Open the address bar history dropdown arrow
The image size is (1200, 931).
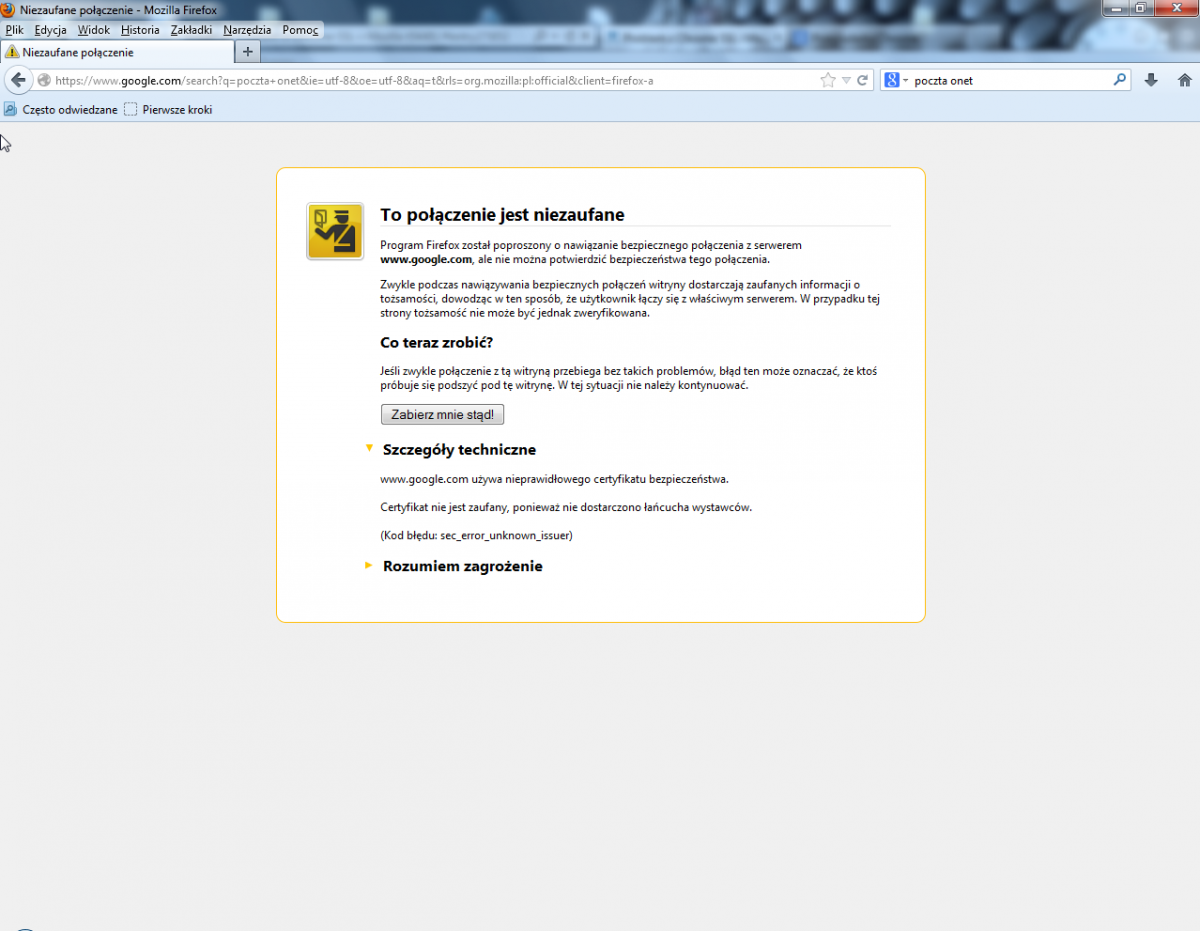click(x=845, y=80)
